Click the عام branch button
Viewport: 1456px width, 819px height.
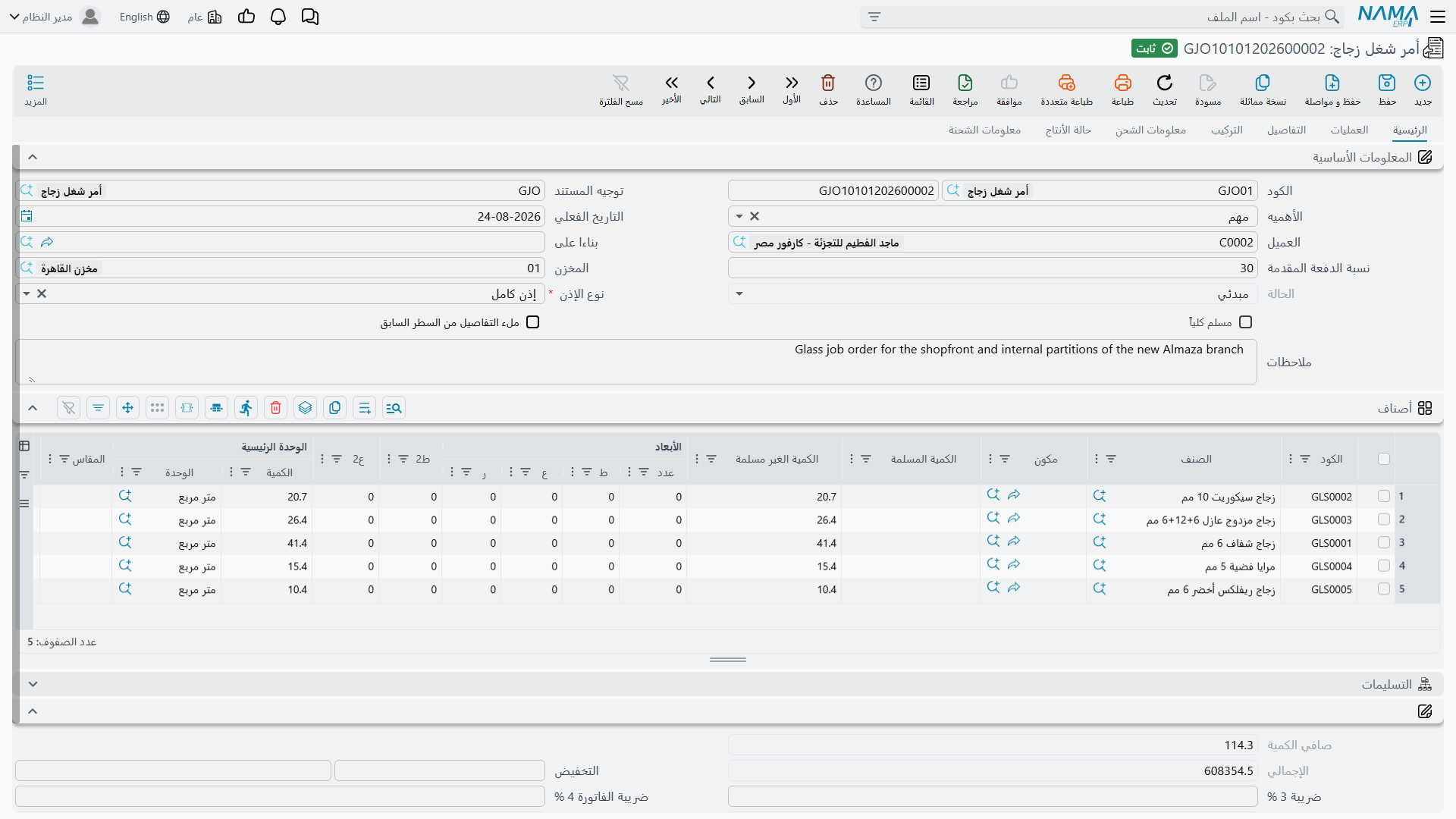[205, 17]
